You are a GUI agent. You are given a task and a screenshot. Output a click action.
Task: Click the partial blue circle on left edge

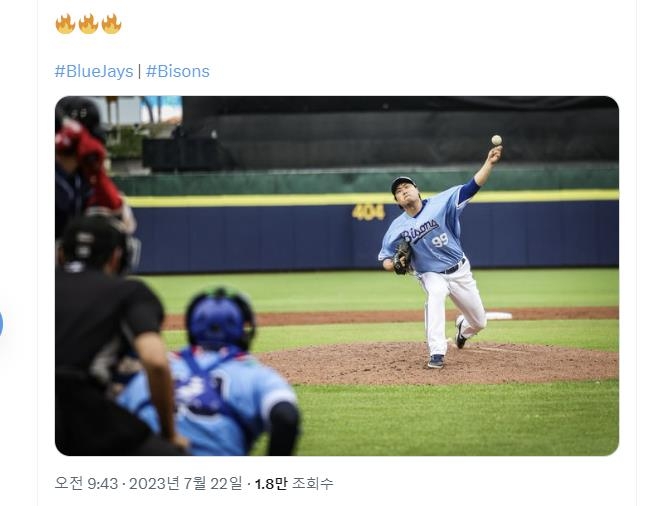1,324
